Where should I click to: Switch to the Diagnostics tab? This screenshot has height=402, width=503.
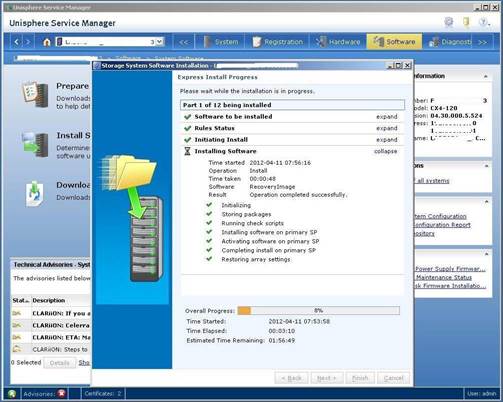[450, 42]
